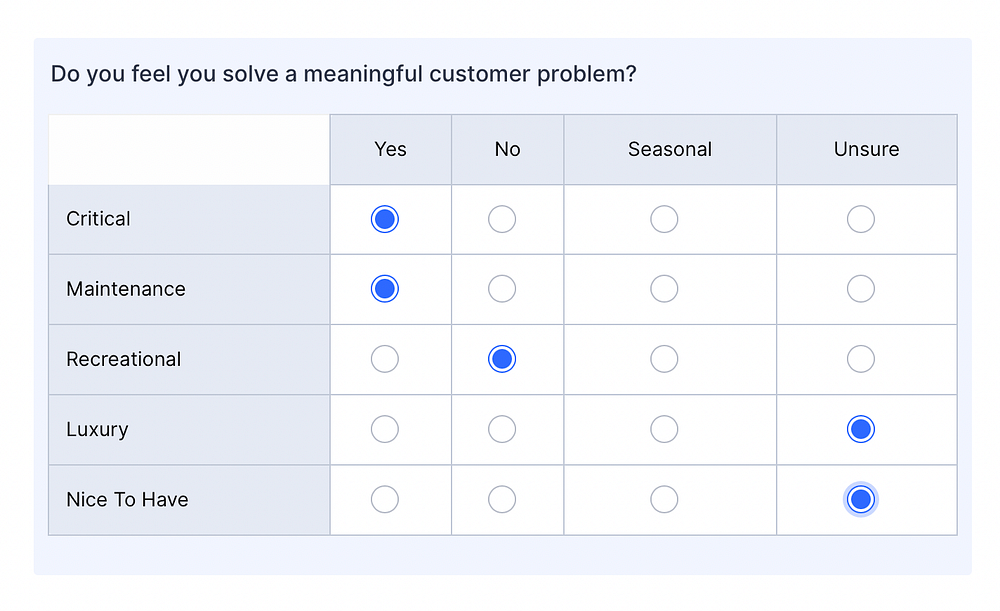
Task: Choose Seasonal for Maintenance row
Action: tap(664, 289)
